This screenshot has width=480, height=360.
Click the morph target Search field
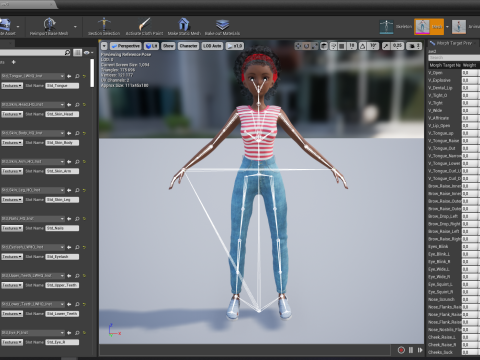454,58
